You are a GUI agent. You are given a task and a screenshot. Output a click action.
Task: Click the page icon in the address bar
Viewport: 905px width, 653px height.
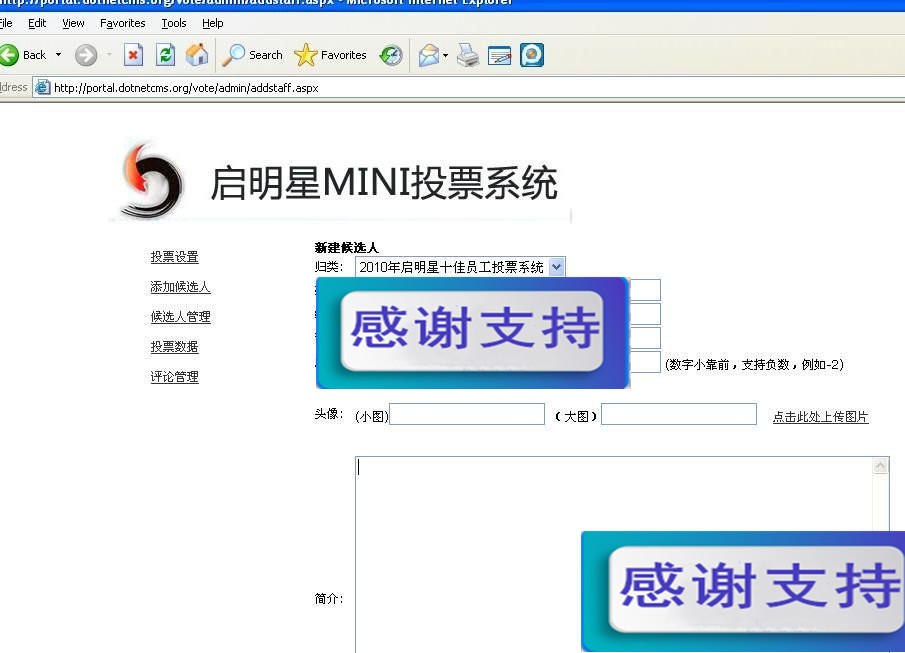pyautogui.click(x=42, y=88)
